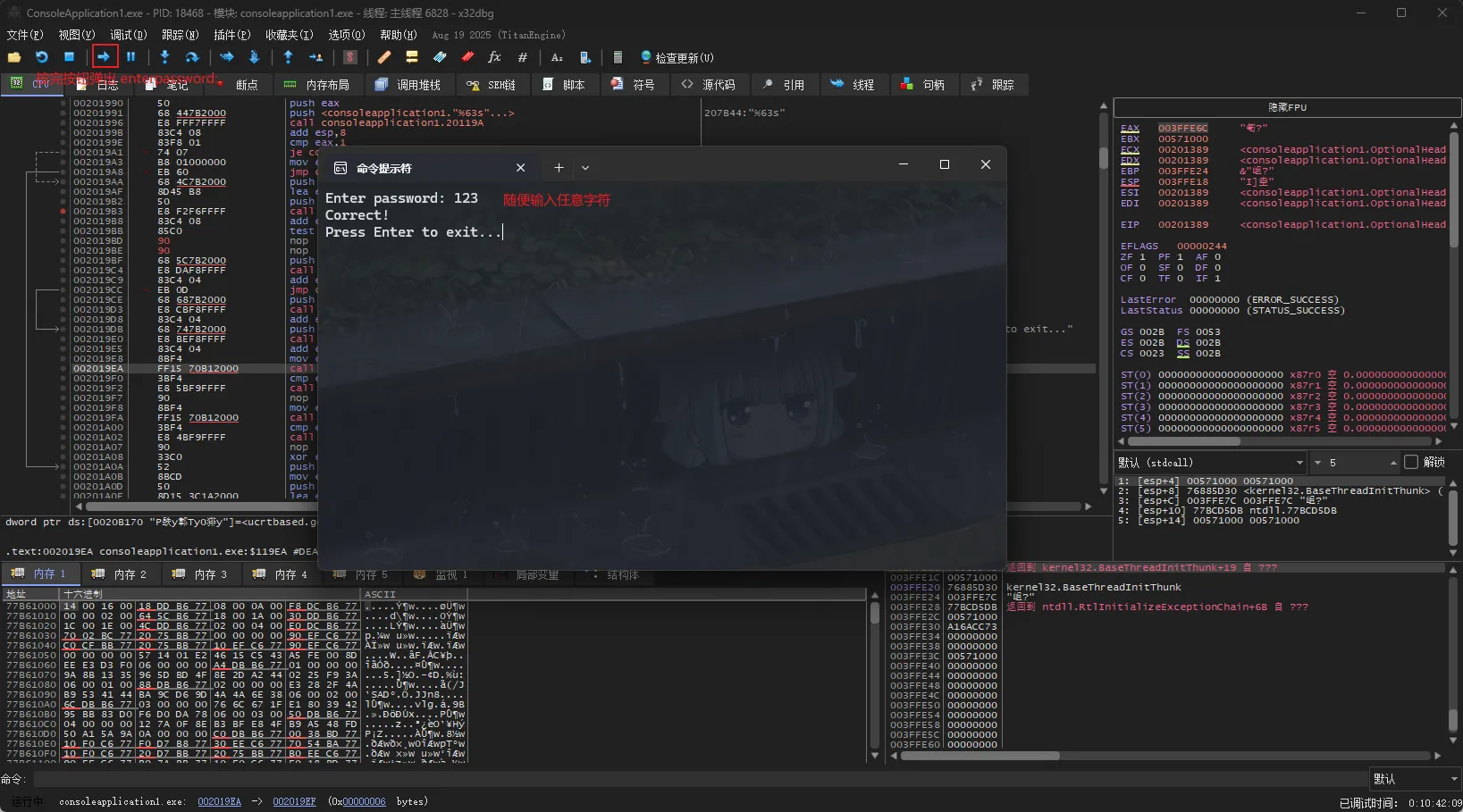1463x812 pixels.
Task: Open the 文件(F) menu
Action: (x=24, y=35)
